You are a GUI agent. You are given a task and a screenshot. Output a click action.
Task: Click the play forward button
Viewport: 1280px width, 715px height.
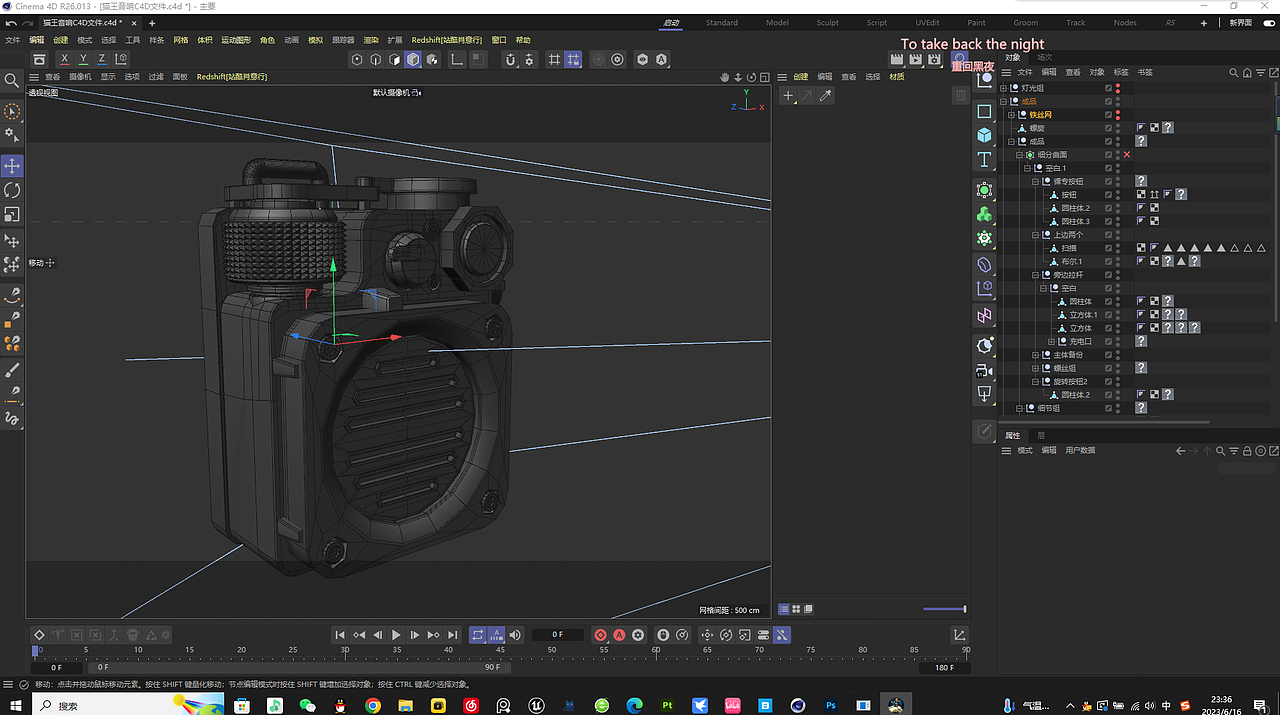pyautogui.click(x=396, y=635)
